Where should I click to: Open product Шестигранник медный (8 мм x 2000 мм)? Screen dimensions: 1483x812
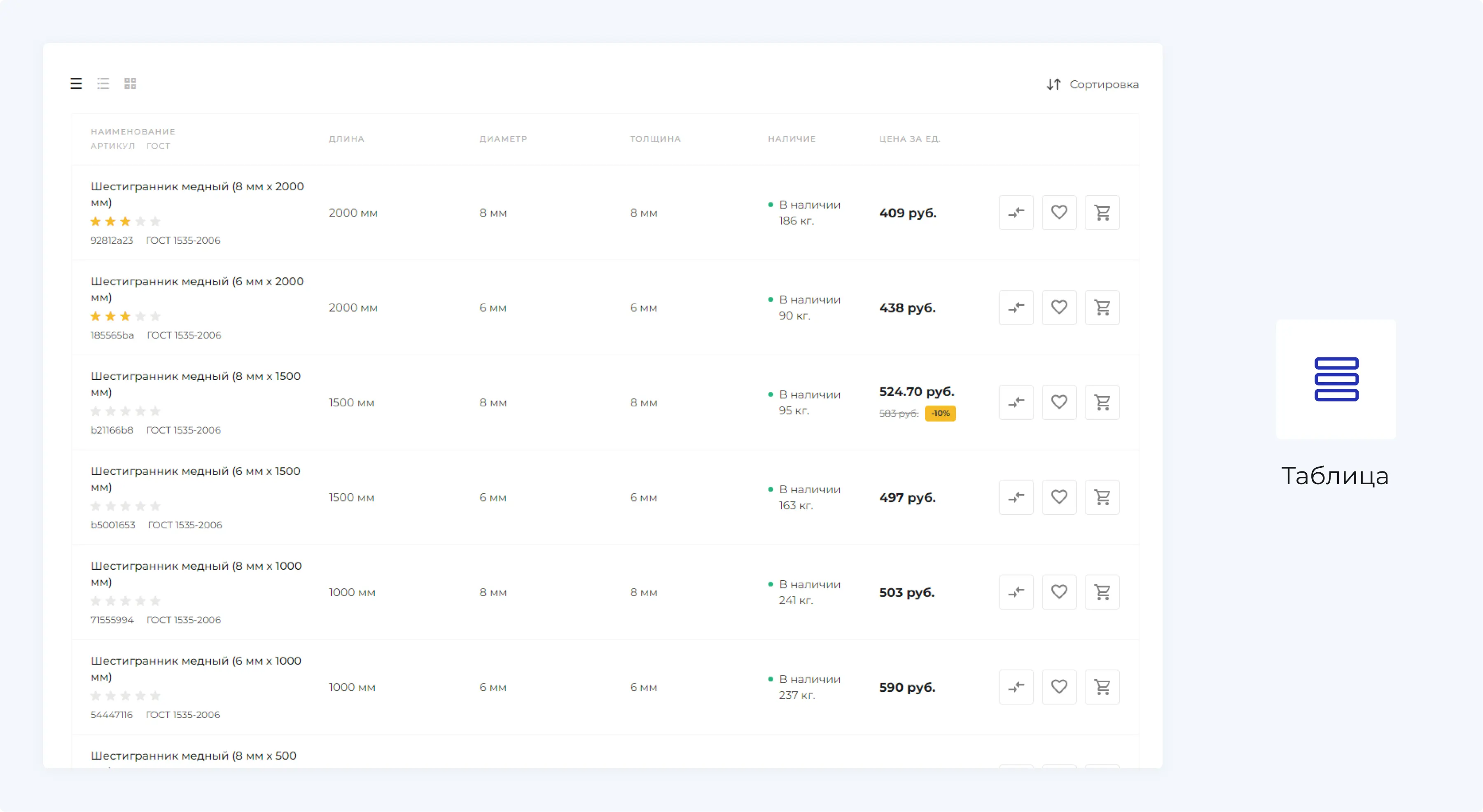tap(197, 187)
